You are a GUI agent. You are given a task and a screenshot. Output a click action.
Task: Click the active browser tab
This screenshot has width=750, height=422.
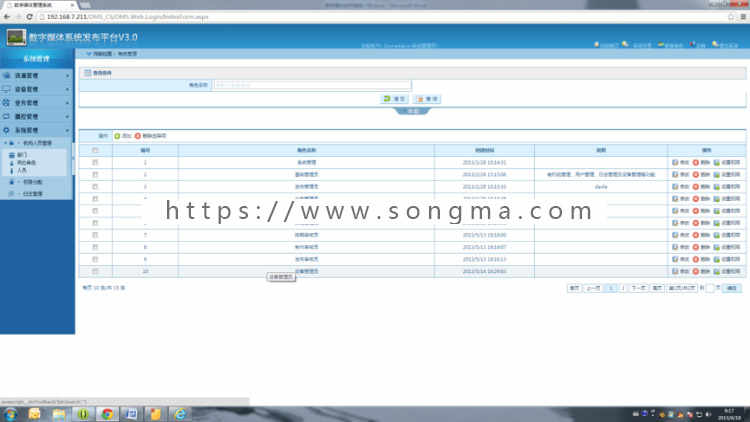[x=41, y=5]
